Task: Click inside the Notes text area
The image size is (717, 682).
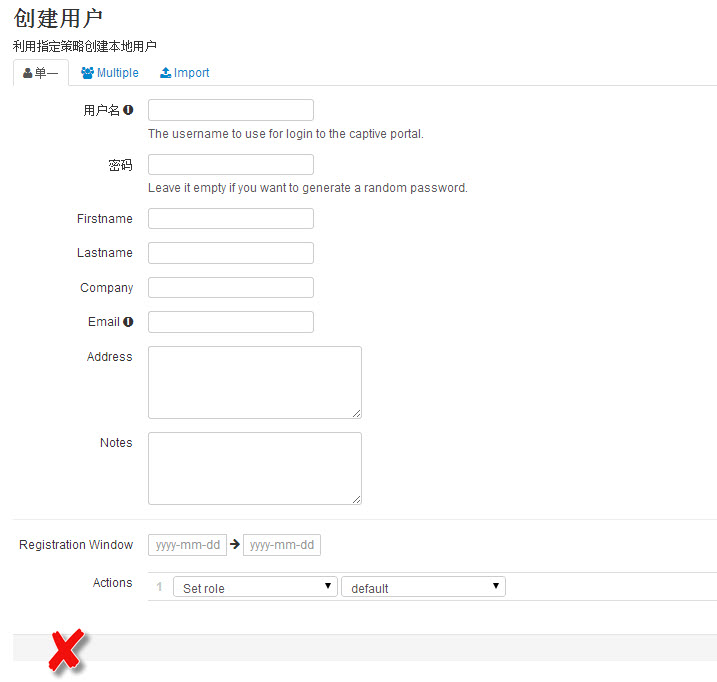Action: 254,468
